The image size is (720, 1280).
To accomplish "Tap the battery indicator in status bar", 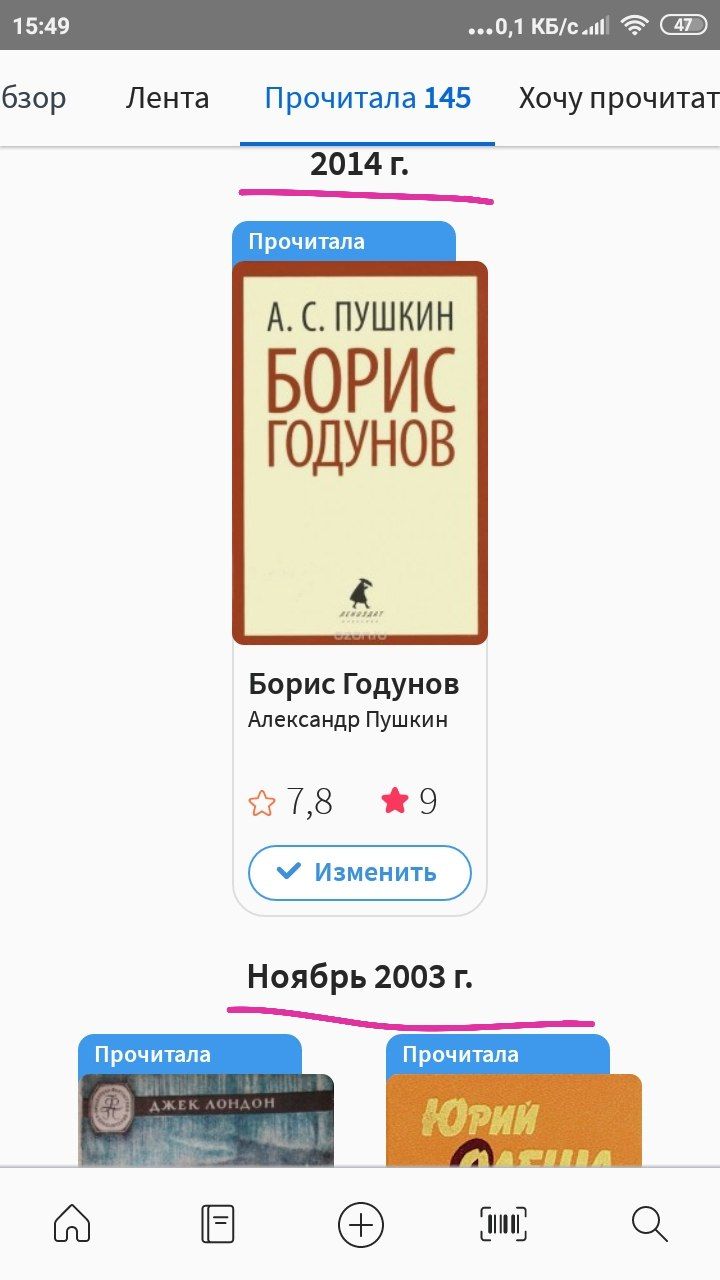I will click(684, 26).
